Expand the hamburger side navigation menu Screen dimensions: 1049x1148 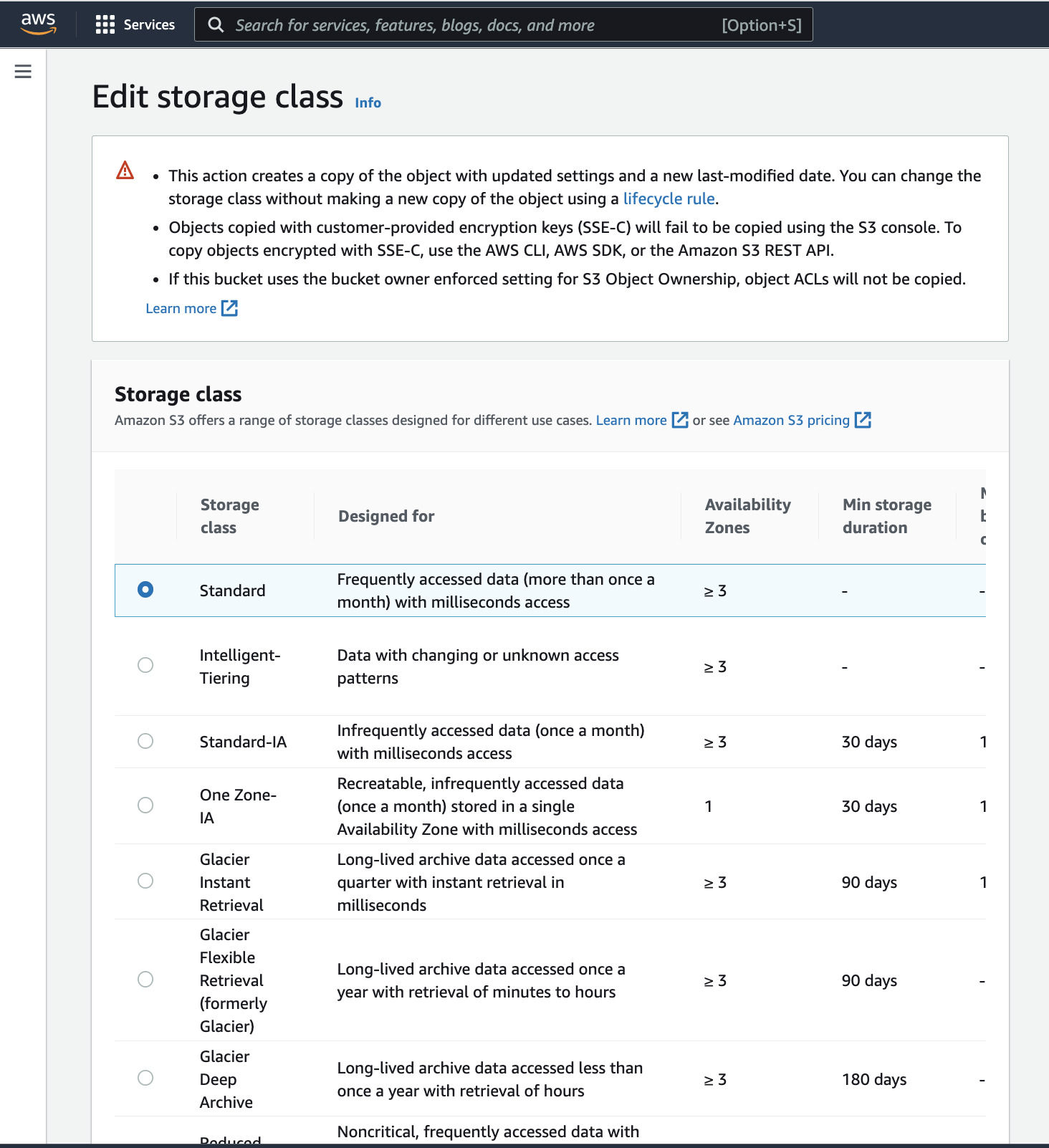click(x=23, y=72)
